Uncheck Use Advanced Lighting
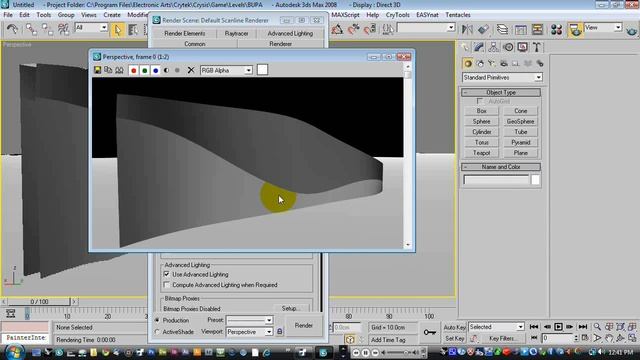The image size is (640, 360). (167, 274)
